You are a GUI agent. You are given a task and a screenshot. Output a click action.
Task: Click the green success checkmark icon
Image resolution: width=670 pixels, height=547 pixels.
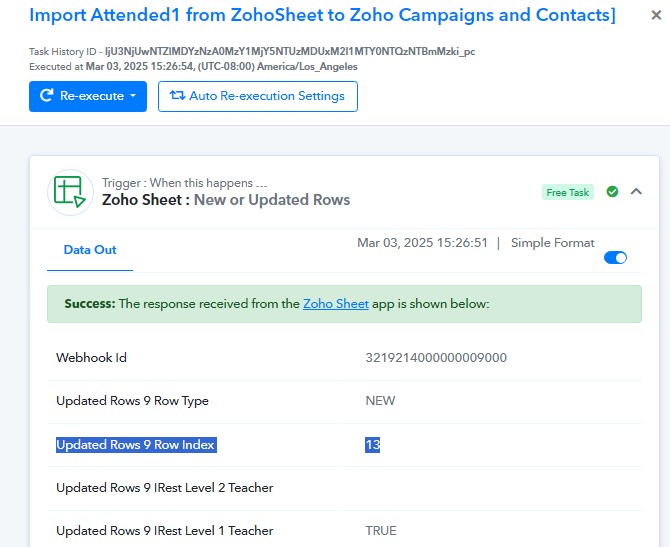click(x=612, y=191)
